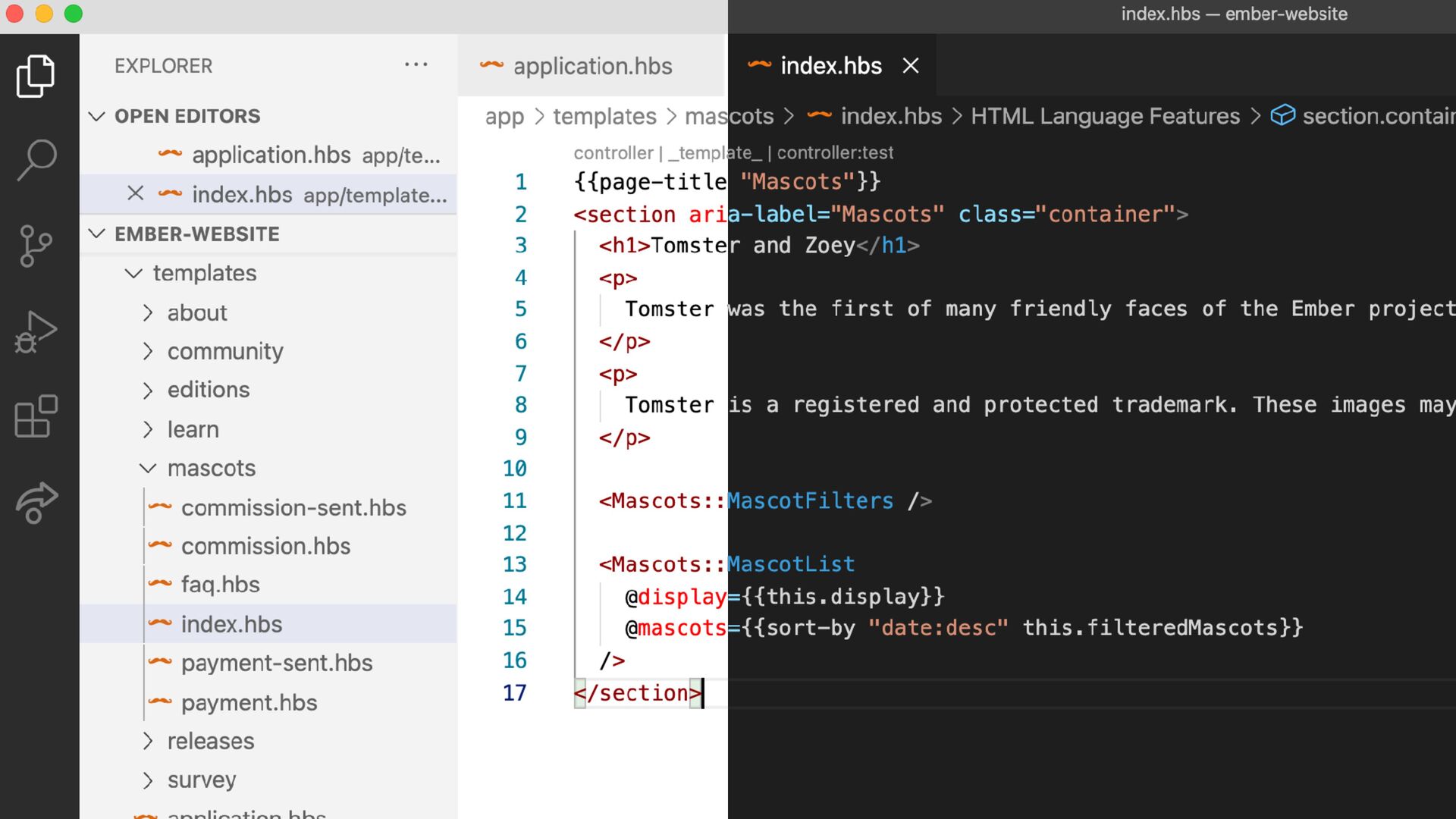Click the section symbol icon in breadcrumb
The width and height of the screenshot is (1456, 819).
1282,116
